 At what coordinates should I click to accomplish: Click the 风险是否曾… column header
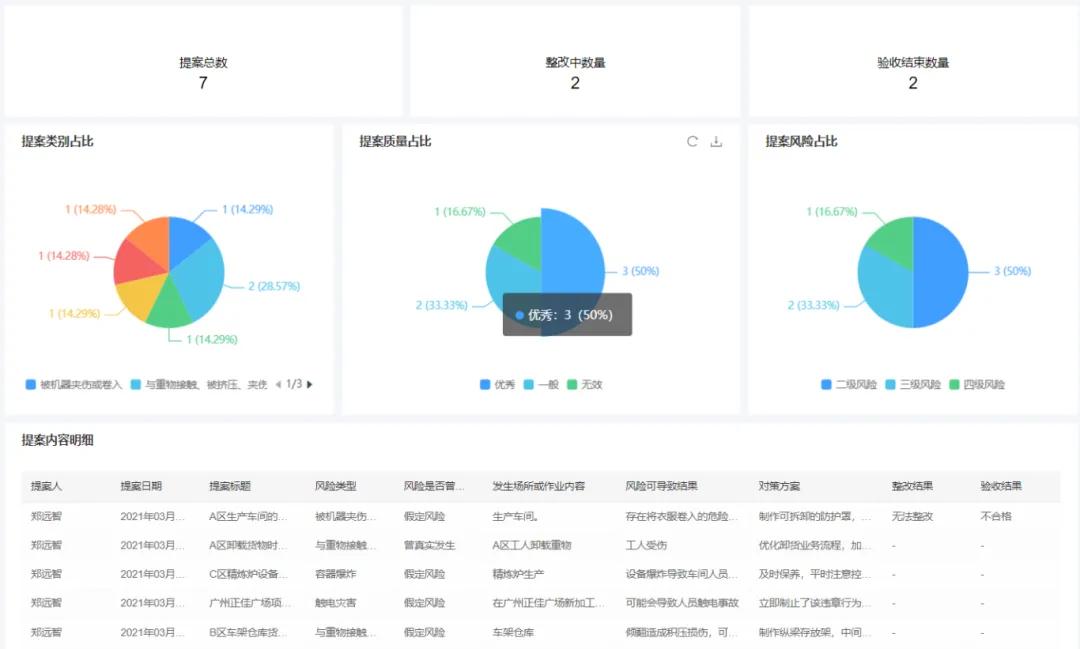[434, 486]
